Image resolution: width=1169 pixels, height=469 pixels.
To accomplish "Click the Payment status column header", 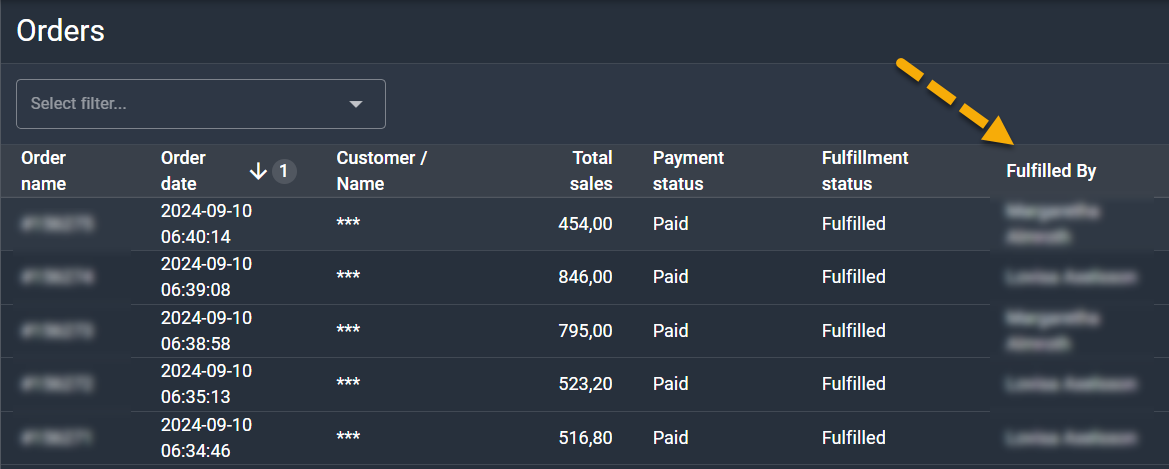I will tap(688, 171).
